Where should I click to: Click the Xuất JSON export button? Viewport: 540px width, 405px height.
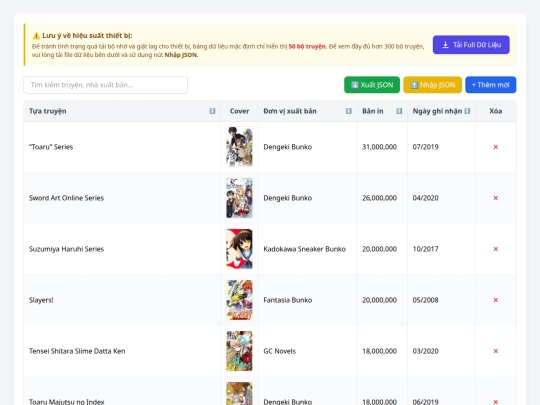coord(372,85)
